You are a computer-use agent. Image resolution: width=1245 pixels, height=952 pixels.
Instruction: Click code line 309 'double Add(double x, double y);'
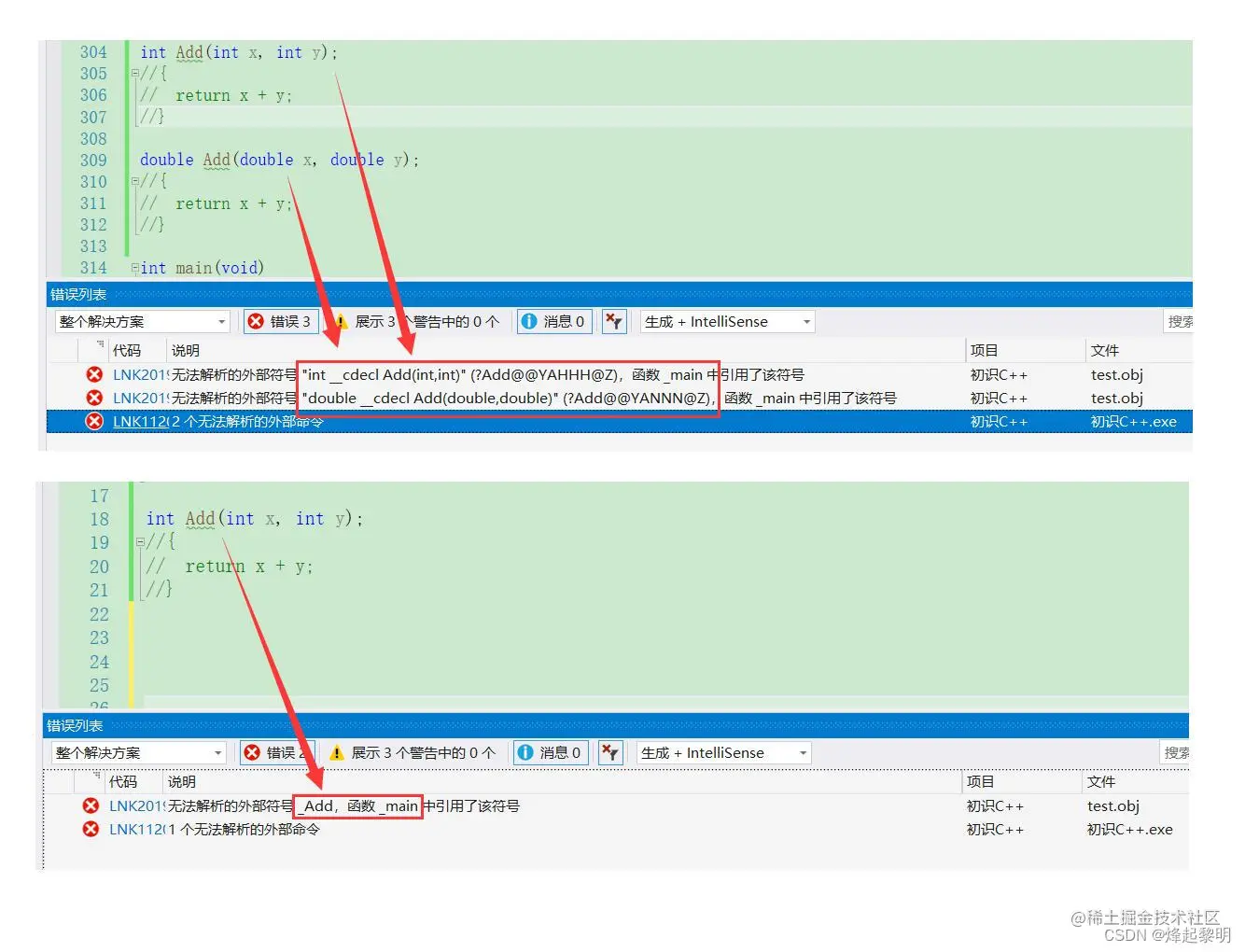(x=280, y=160)
